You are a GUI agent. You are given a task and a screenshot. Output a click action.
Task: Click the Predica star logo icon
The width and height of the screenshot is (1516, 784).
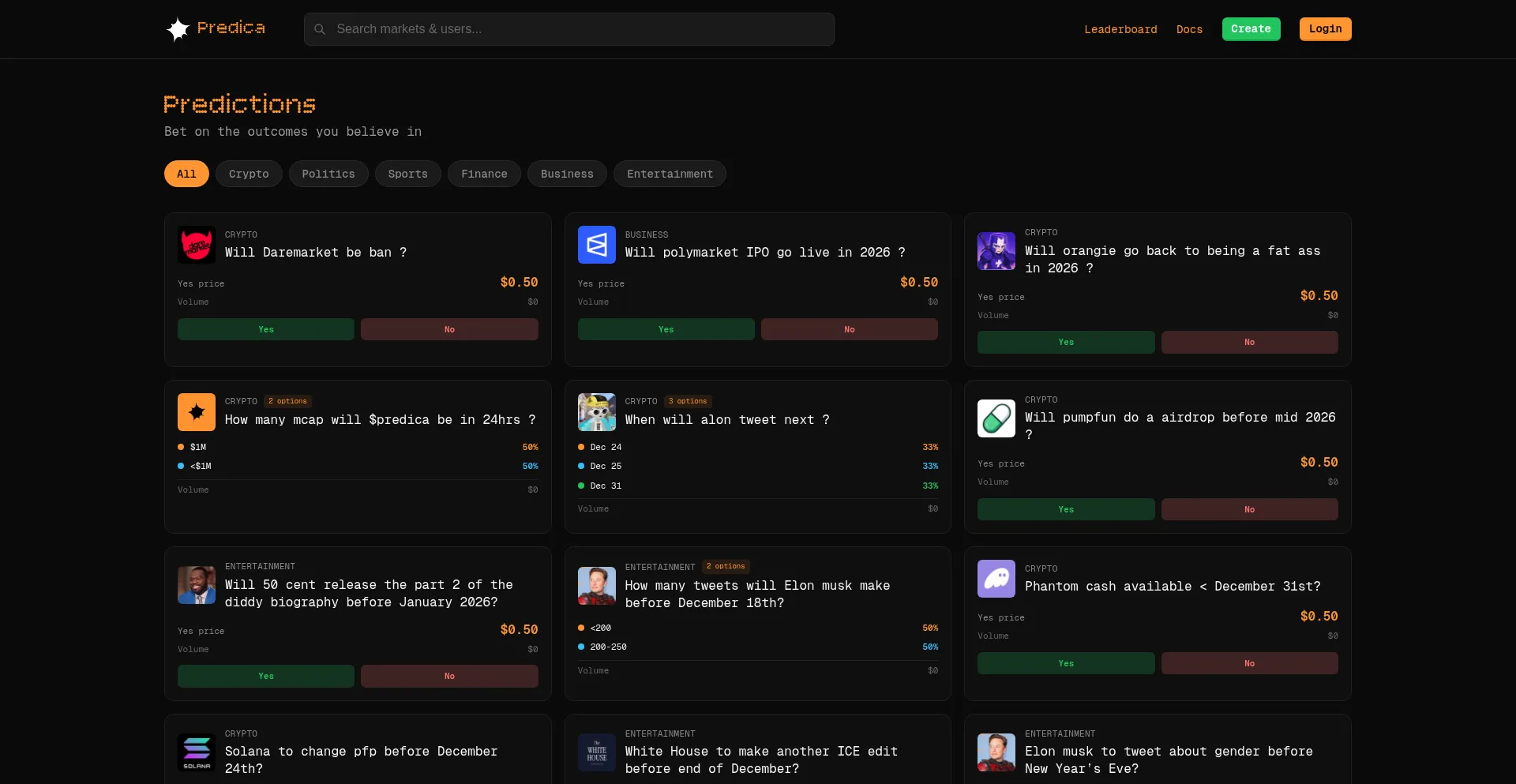coord(178,29)
